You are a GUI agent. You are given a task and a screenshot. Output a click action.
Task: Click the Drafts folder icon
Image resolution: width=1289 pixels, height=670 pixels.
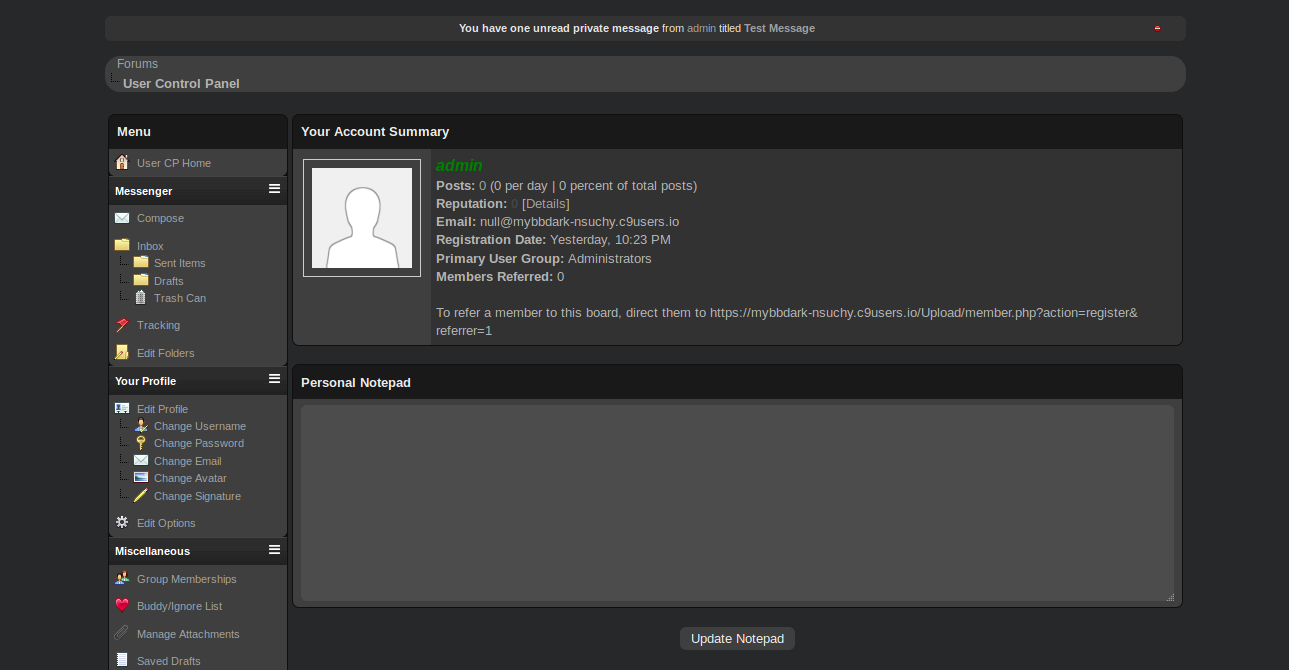point(141,280)
